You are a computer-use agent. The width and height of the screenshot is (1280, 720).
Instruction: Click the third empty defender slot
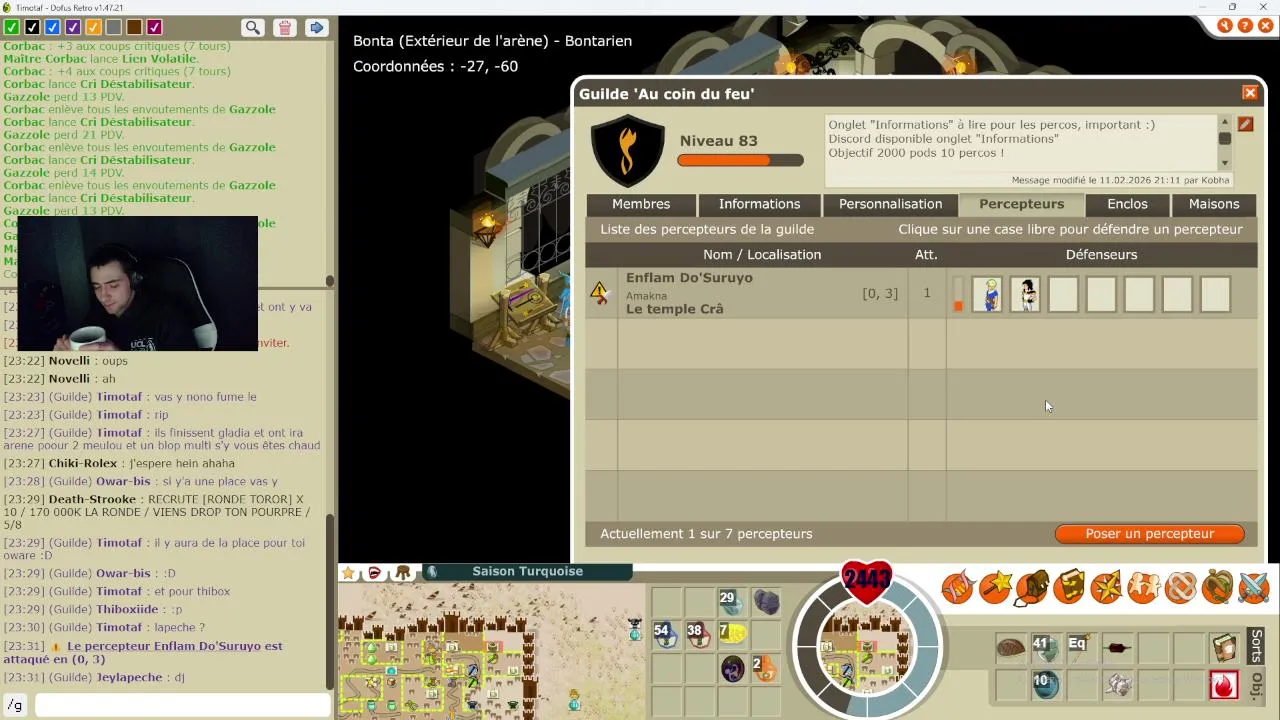click(1139, 294)
